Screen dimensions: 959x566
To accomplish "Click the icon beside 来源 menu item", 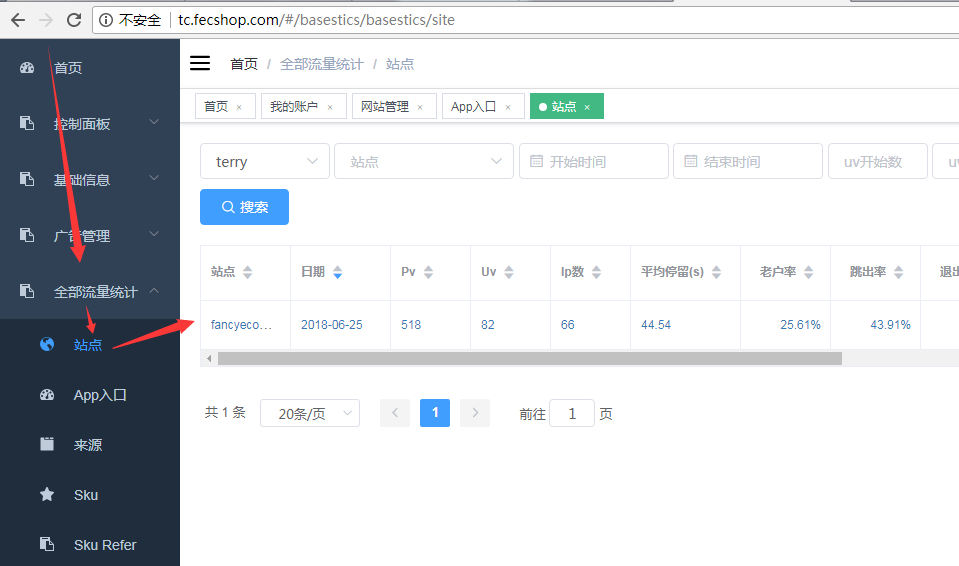I will point(47,444).
